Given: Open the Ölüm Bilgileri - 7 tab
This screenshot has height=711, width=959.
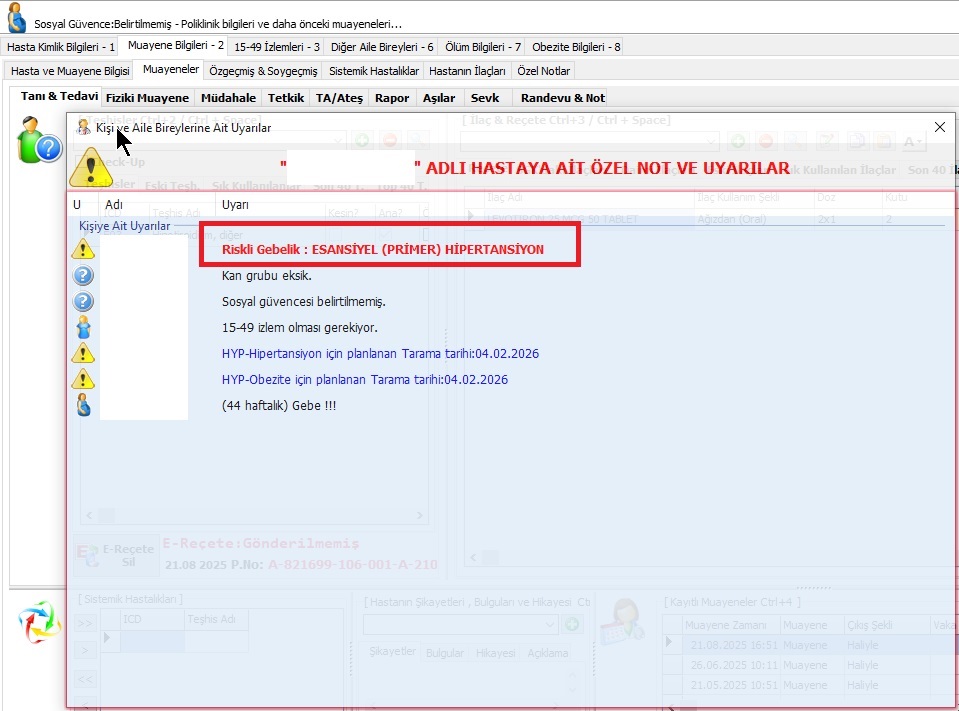Looking at the screenshot, I should (x=483, y=46).
